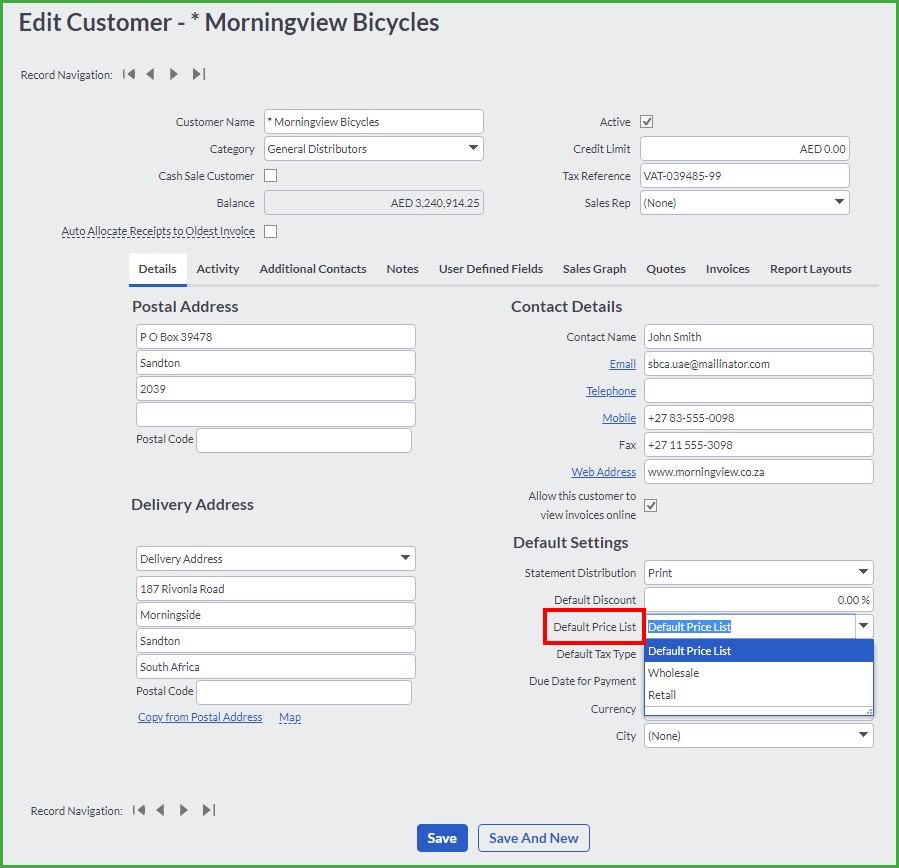Viewport: 899px width, 868px height.
Task: Click Copy from Postal Address link
Action: pyautogui.click(x=200, y=717)
